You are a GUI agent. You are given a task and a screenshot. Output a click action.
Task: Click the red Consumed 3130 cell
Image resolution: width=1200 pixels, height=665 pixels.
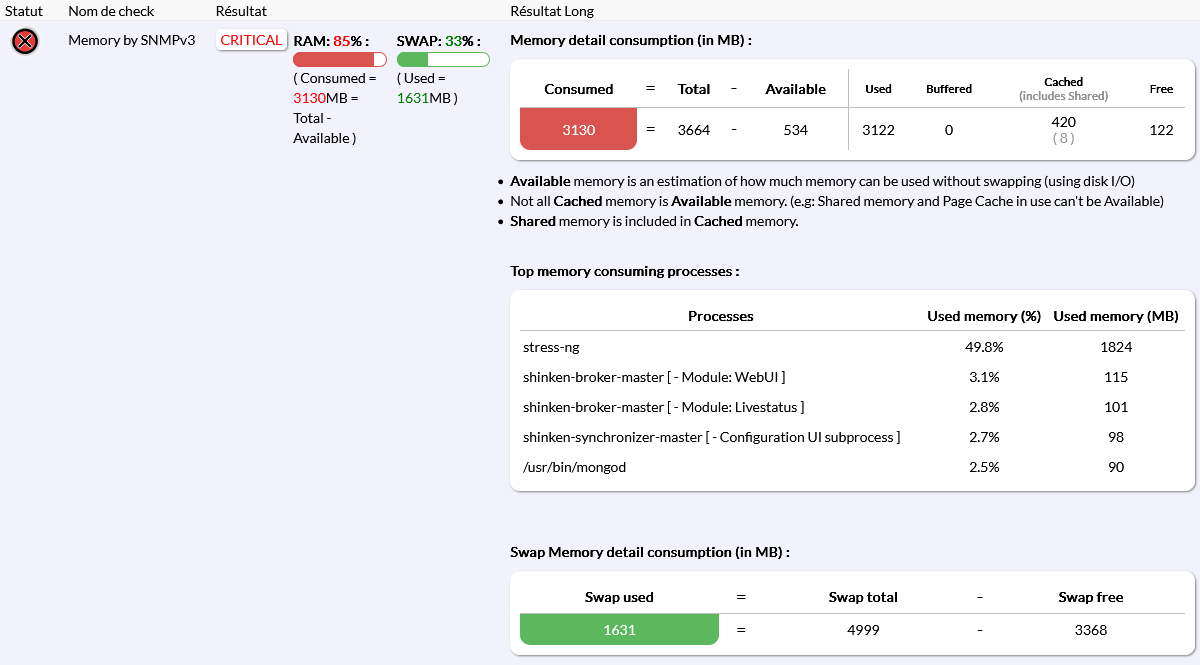point(578,130)
